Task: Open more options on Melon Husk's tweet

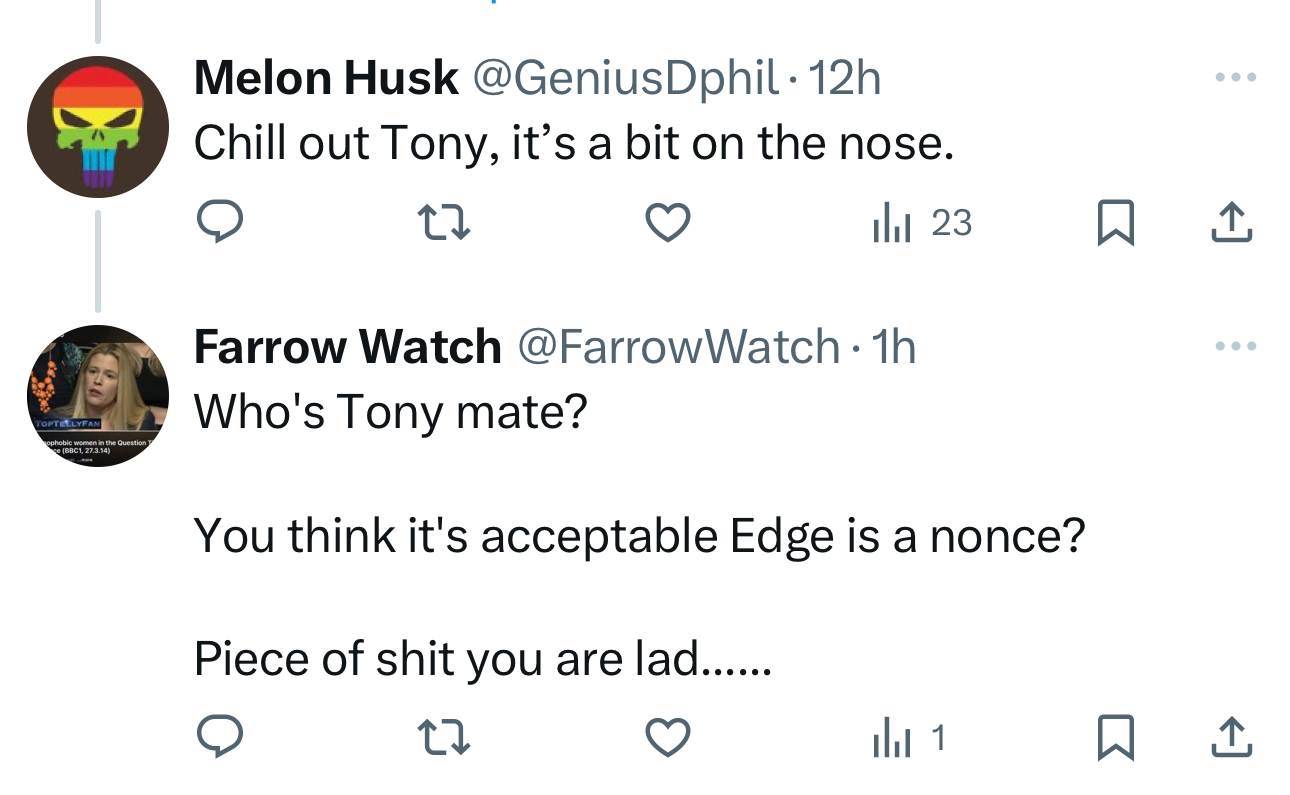Action: (x=1234, y=77)
